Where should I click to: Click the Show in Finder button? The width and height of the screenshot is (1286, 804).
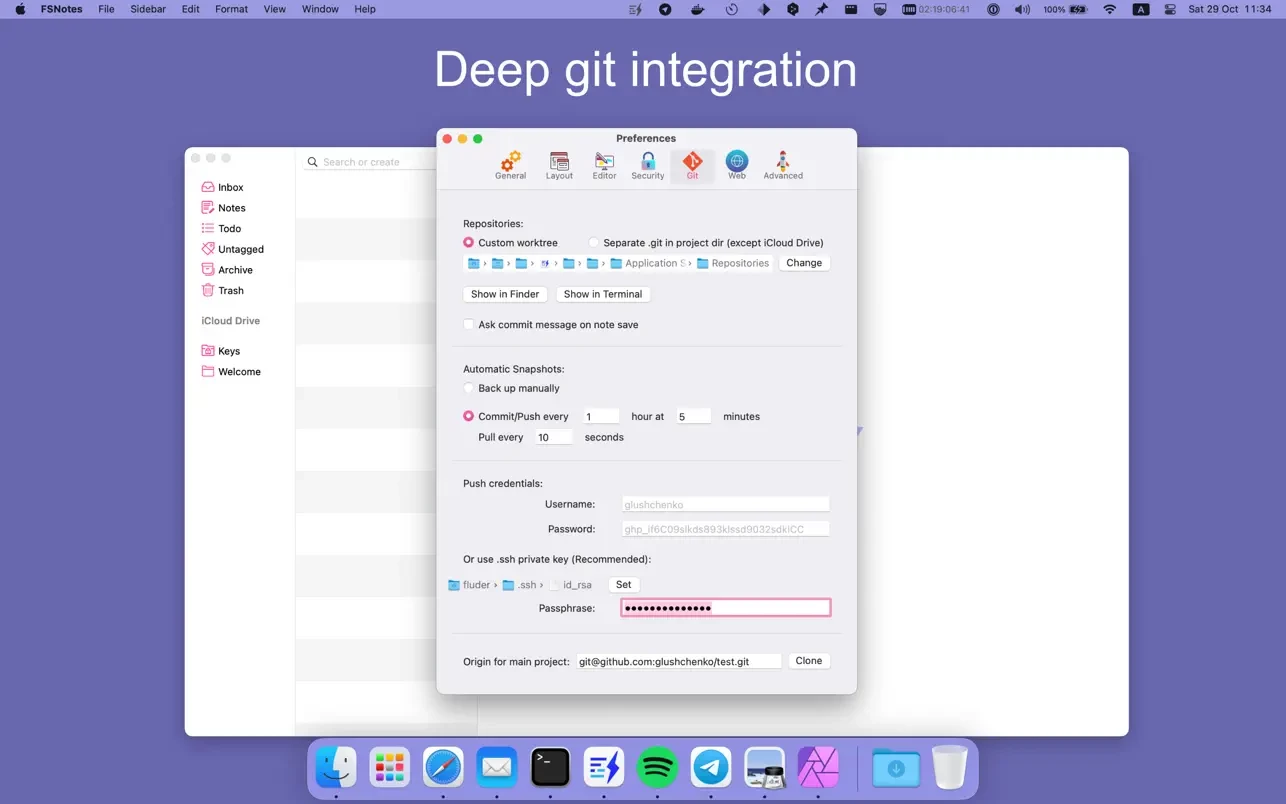point(505,294)
